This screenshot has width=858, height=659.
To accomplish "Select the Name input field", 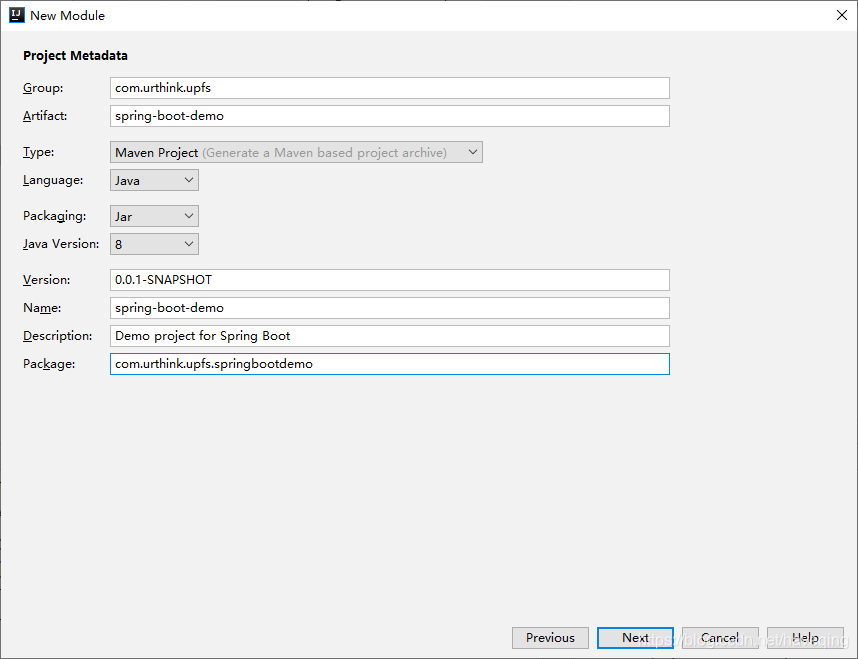I will pyautogui.click(x=390, y=308).
